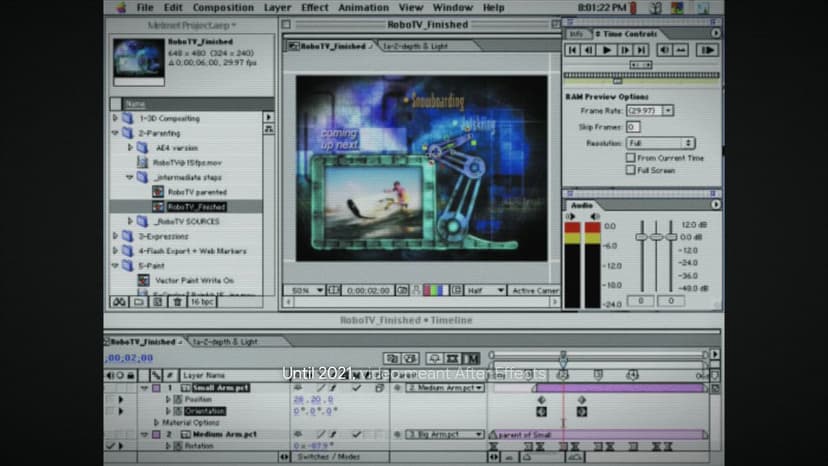828x466 pixels.
Task: Expand 4-Flash Export + Web Markers folder
Action: [x=115, y=251]
